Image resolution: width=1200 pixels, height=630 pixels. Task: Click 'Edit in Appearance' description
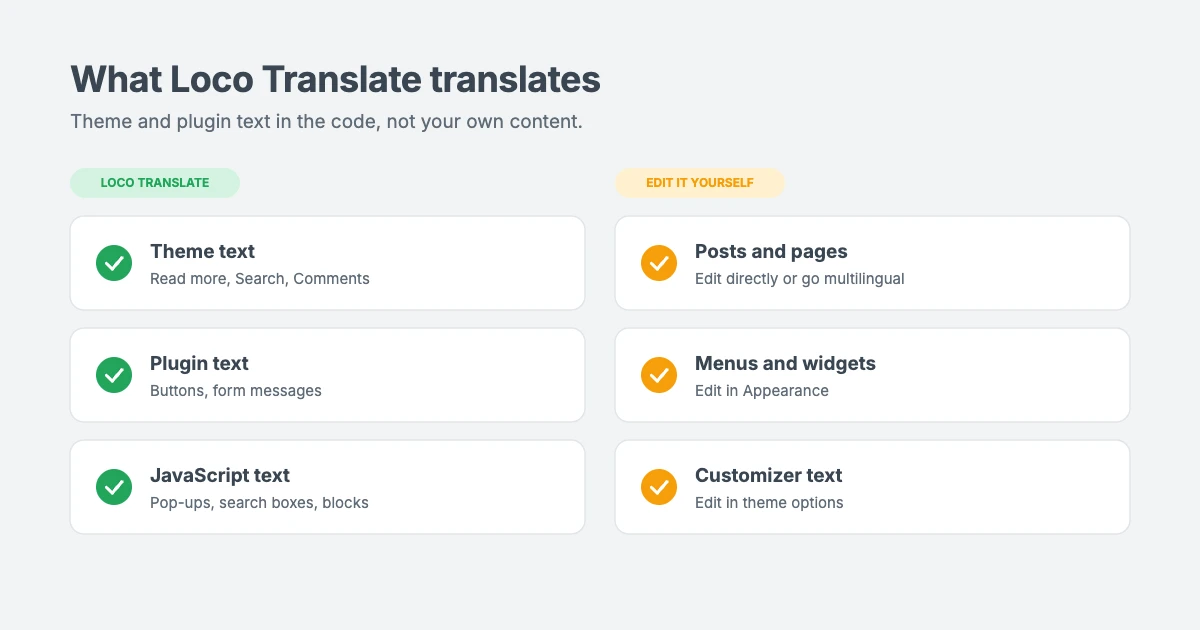point(762,391)
